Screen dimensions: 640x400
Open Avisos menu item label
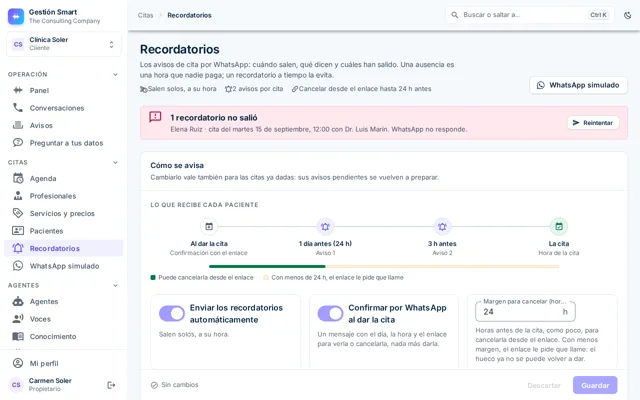(41, 125)
